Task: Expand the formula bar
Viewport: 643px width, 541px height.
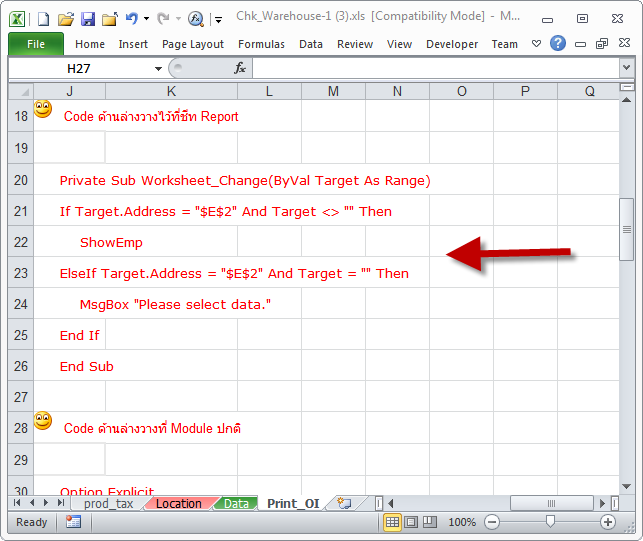Action: click(626, 68)
